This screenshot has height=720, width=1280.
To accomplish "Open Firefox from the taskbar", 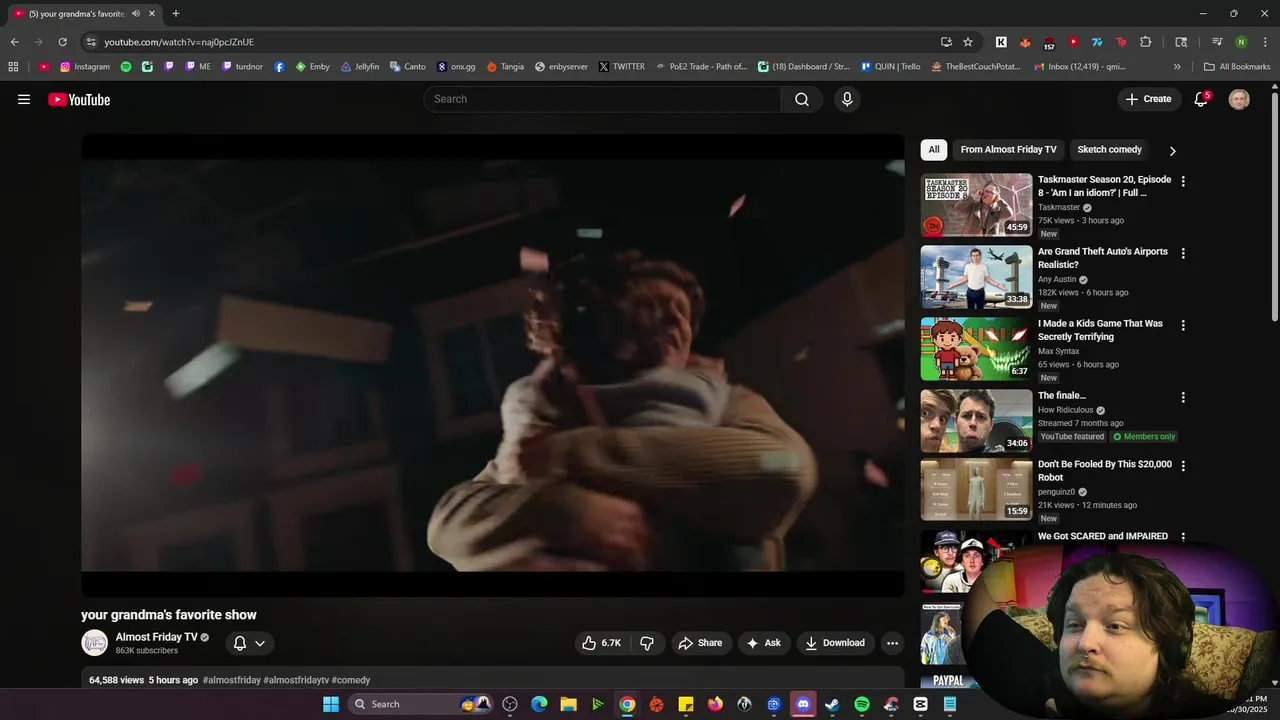I will 715,704.
